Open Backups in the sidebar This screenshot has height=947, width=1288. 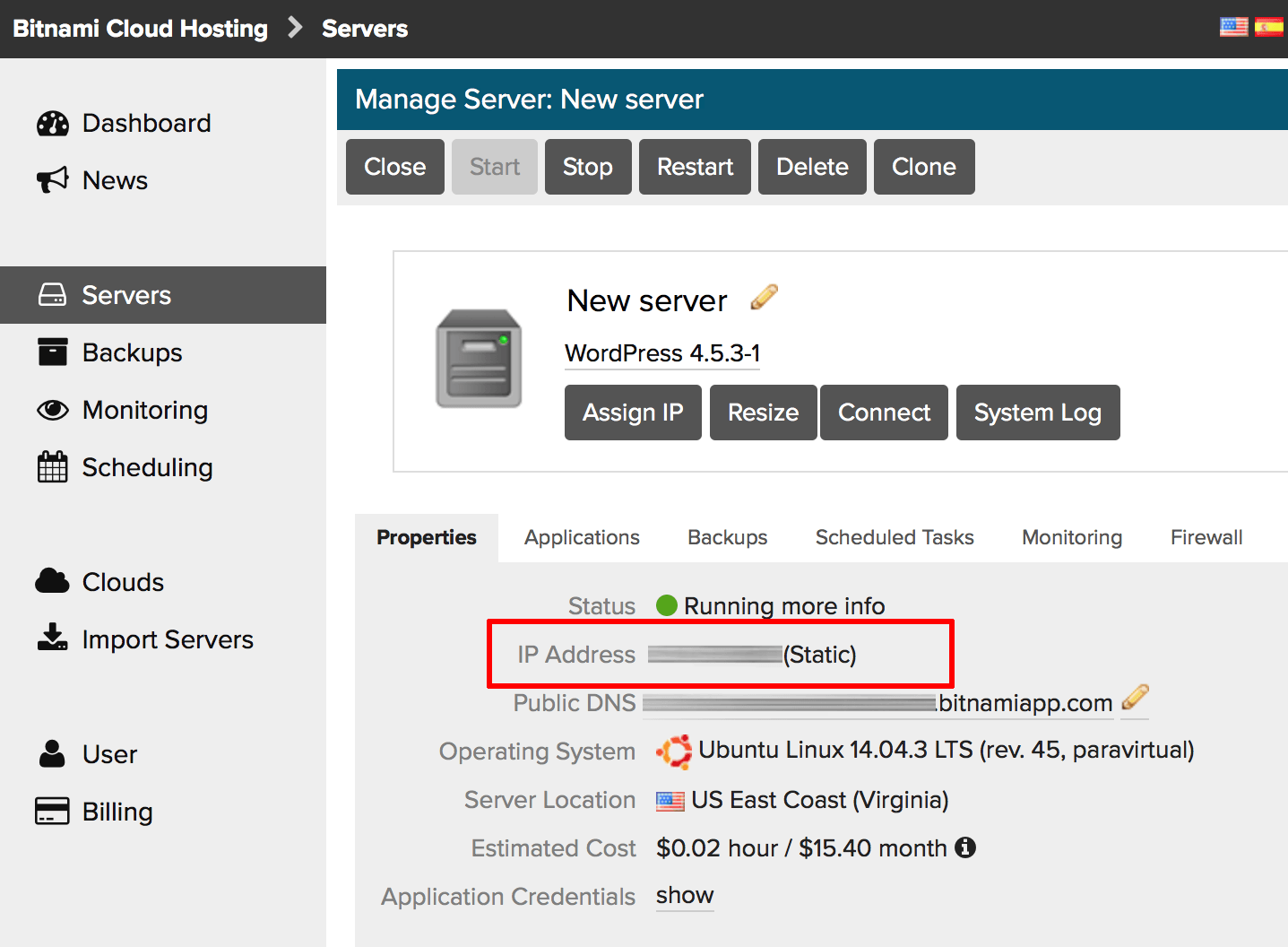pyautogui.click(x=163, y=352)
